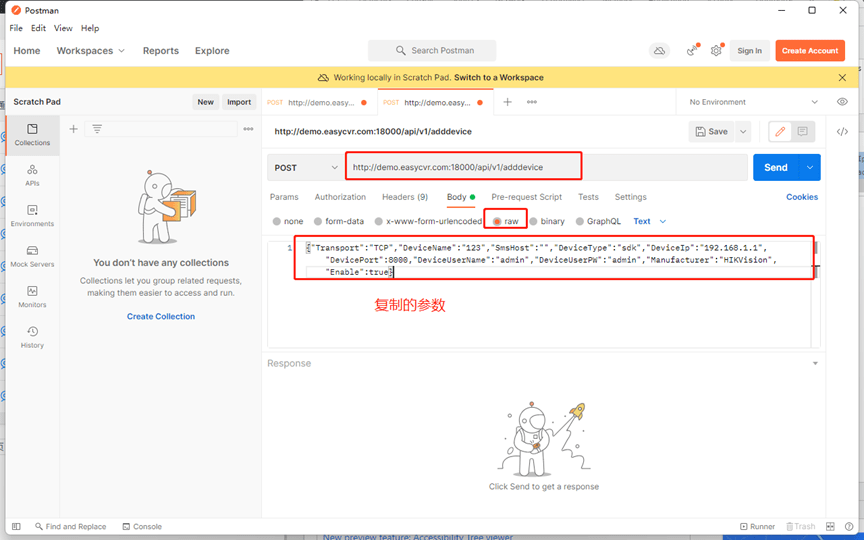Viewport: 864px width, 540px height.
Task: Click the plus icon to add a collection
Action: (73, 129)
